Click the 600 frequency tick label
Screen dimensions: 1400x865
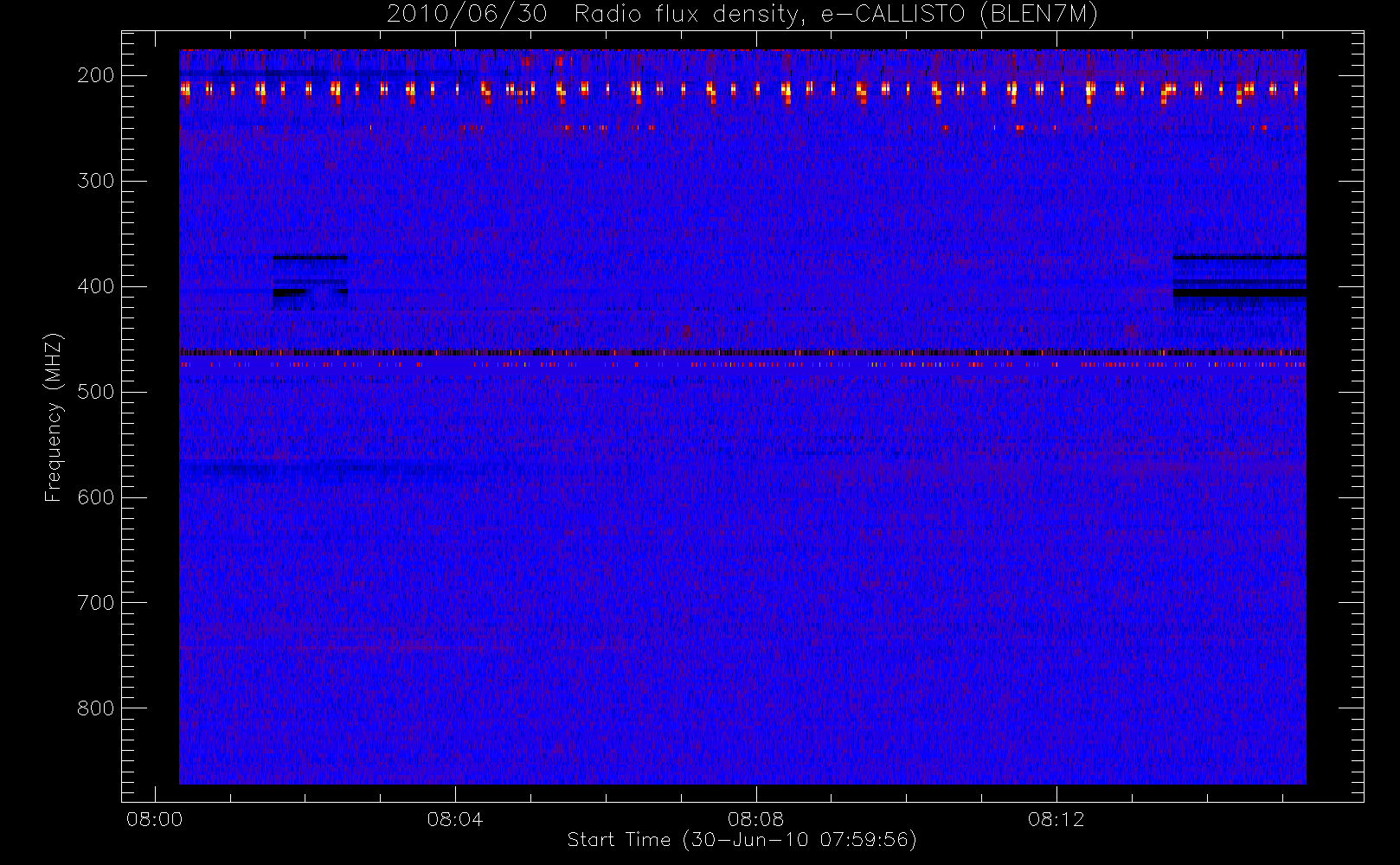click(96, 497)
